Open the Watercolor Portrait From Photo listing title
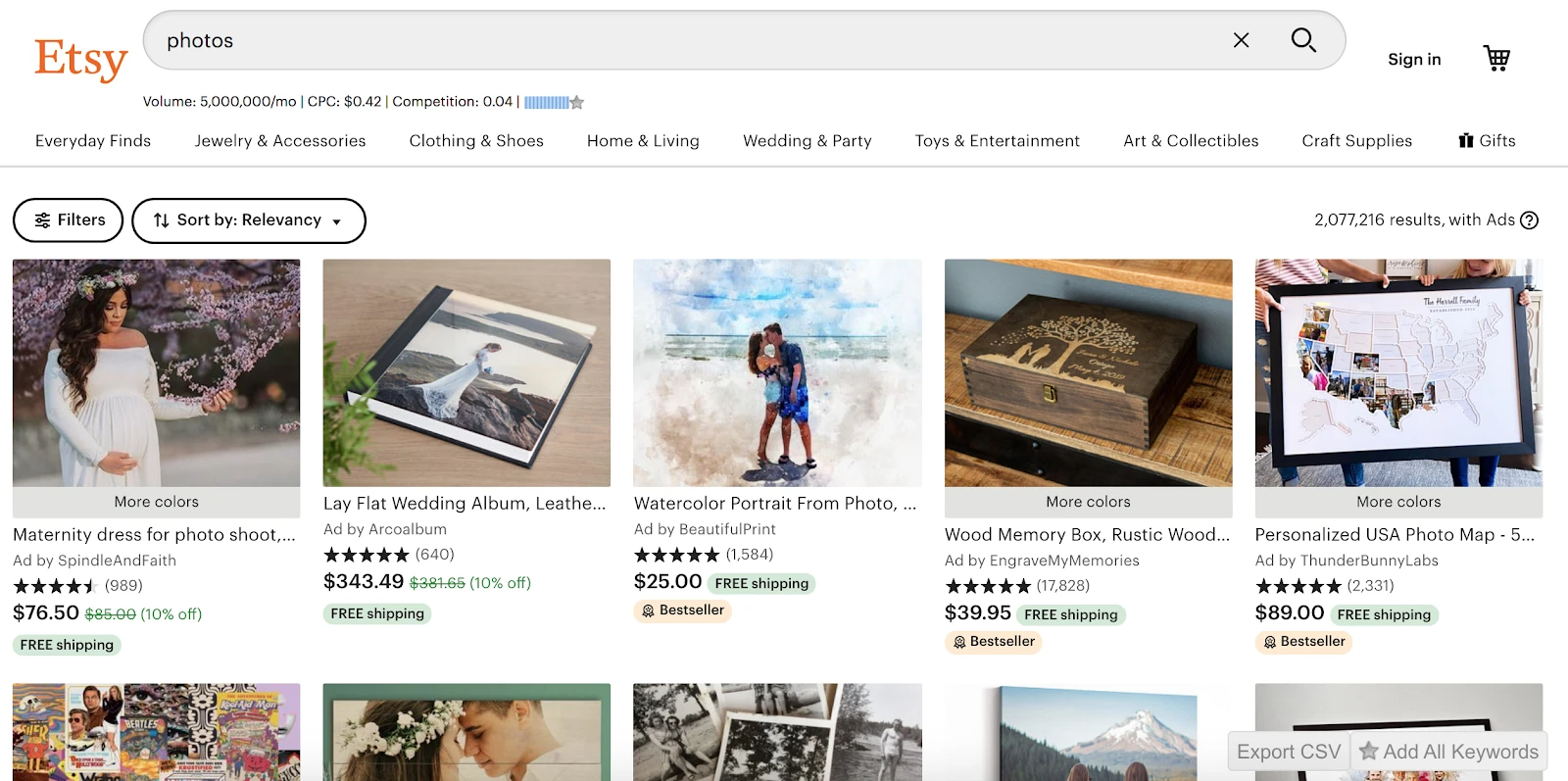The width and height of the screenshot is (1568, 781). click(x=775, y=504)
